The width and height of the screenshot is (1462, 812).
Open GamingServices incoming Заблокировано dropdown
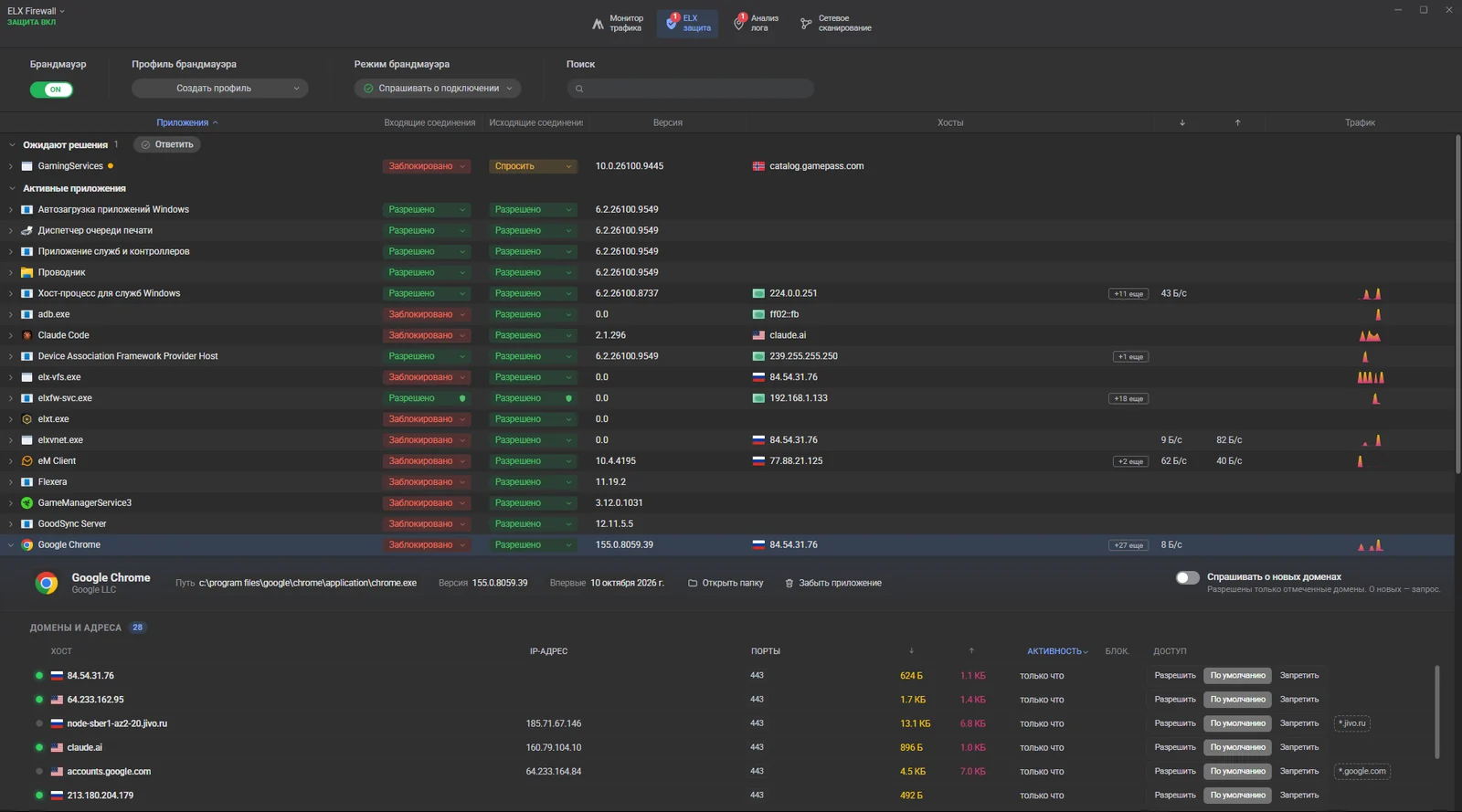[427, 166]
